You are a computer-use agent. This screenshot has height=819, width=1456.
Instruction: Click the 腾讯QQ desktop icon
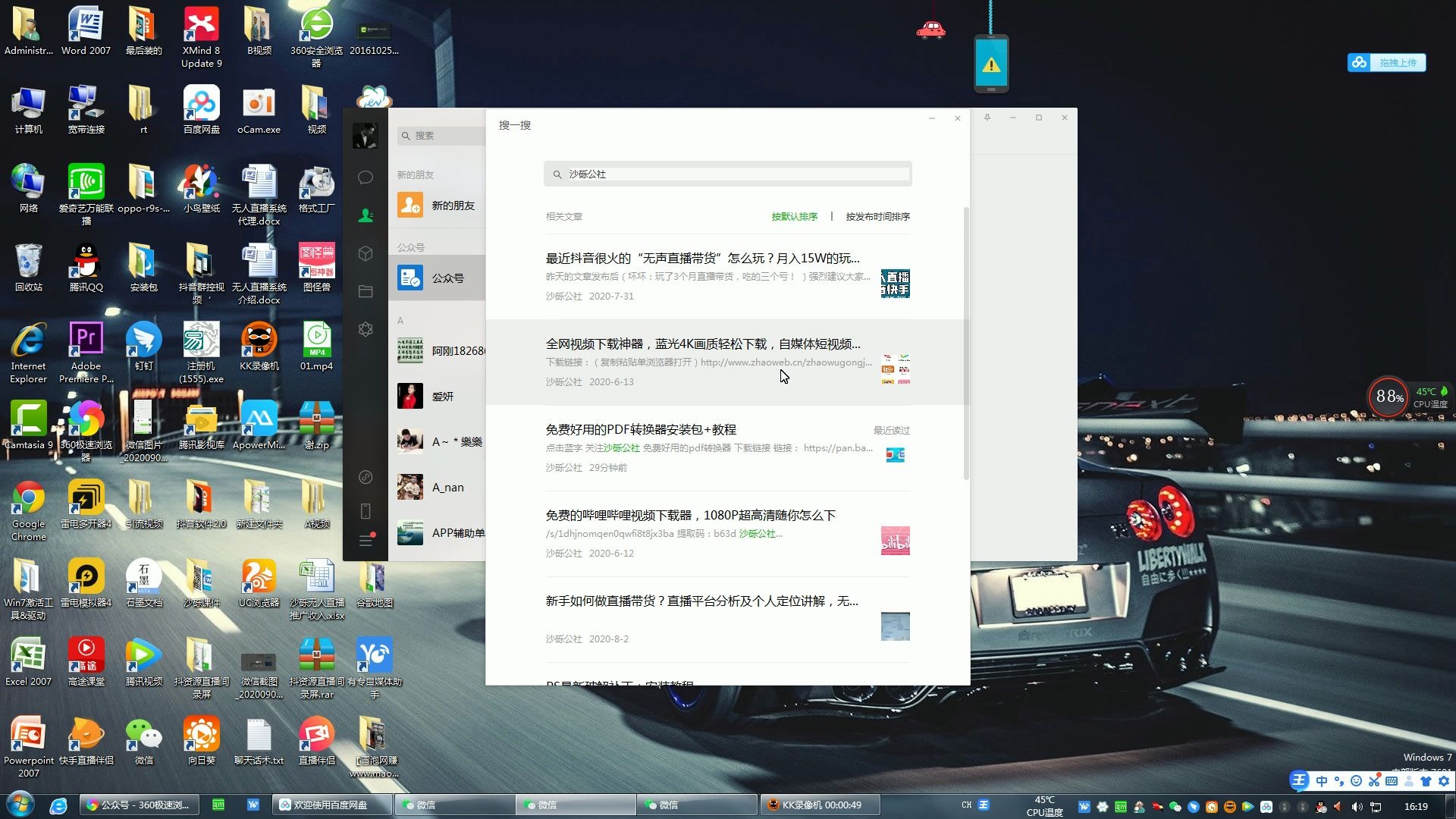(x=86, y=268)
